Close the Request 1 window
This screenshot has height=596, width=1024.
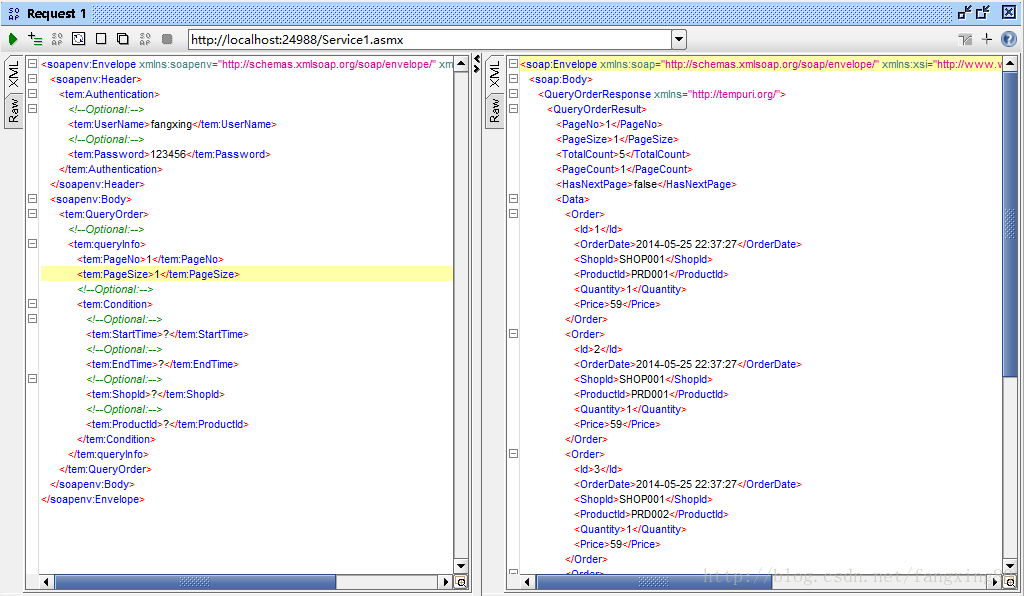click(1009, 12)
